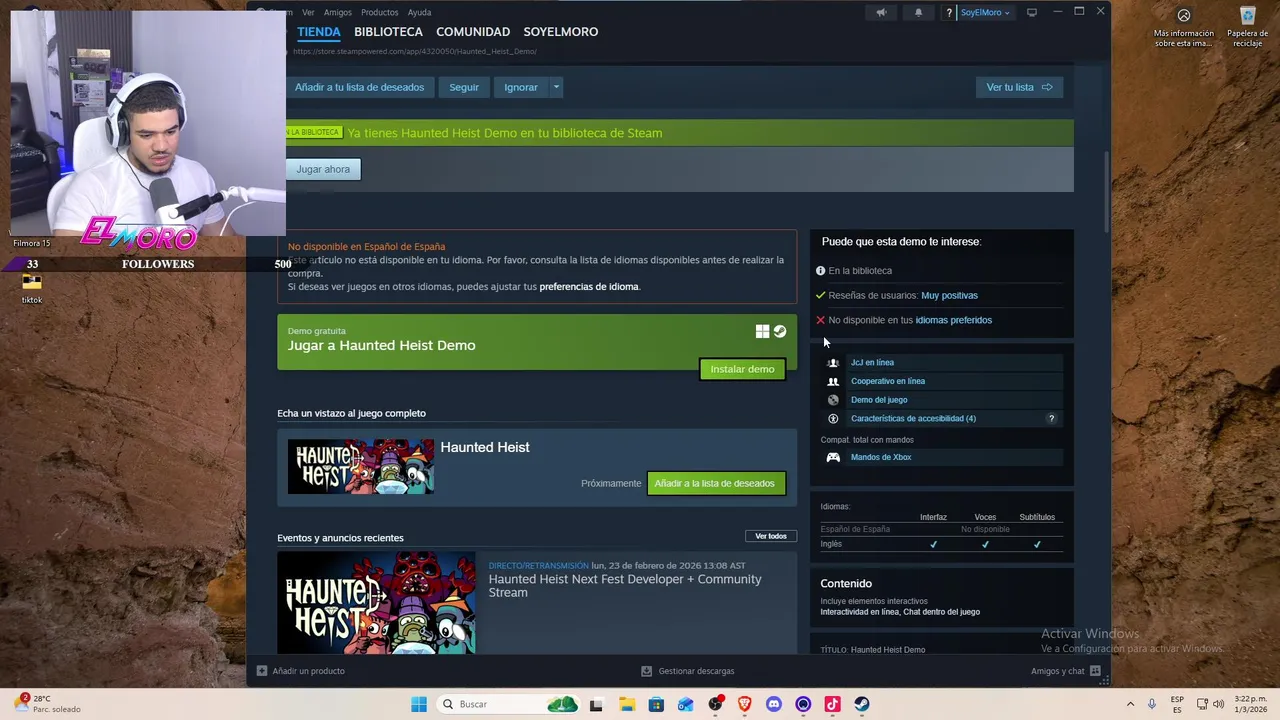
Task: Open the Task View taskbar icon
Action: point(596,704)
